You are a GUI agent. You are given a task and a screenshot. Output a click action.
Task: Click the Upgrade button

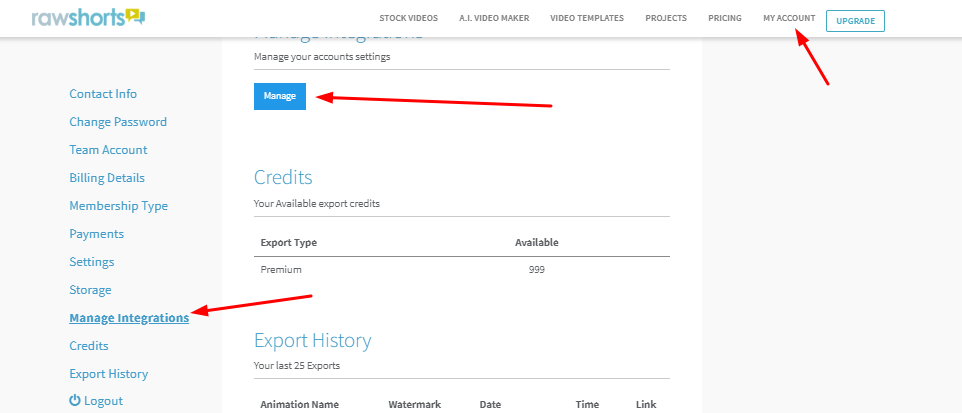[855, 21]
